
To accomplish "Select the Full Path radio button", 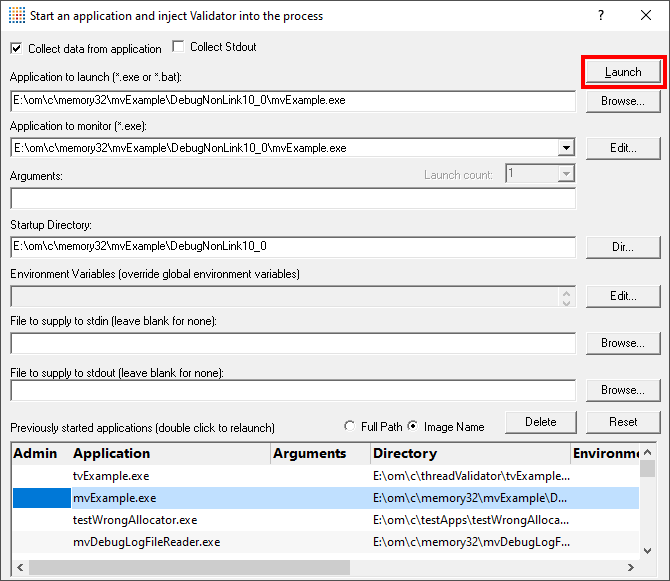I will pyautogui.click(x=350, y=426).
